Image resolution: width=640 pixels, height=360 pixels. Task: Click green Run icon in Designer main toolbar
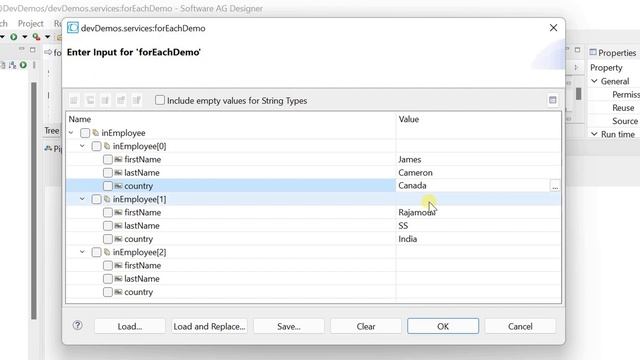(14, 37)
